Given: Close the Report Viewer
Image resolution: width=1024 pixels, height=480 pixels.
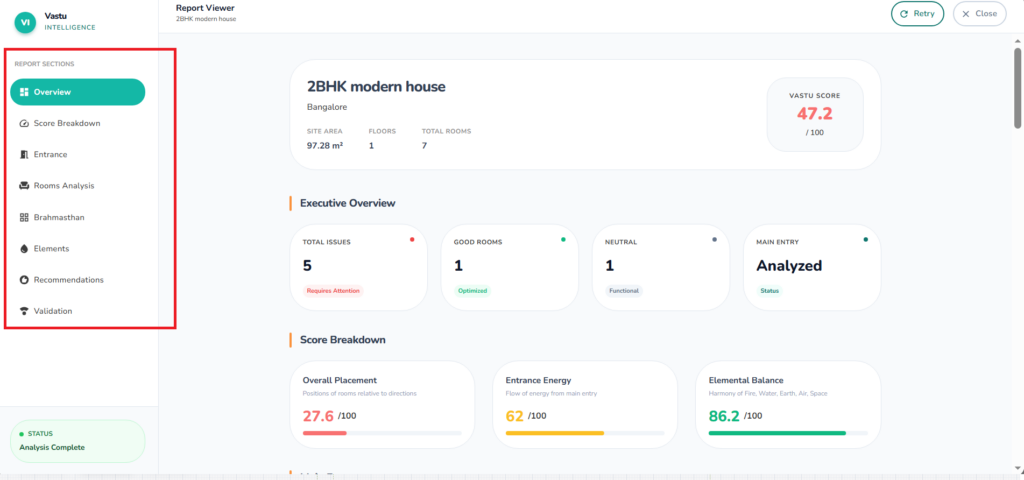Looking at the screenshot, I should [x=979, y=14].
